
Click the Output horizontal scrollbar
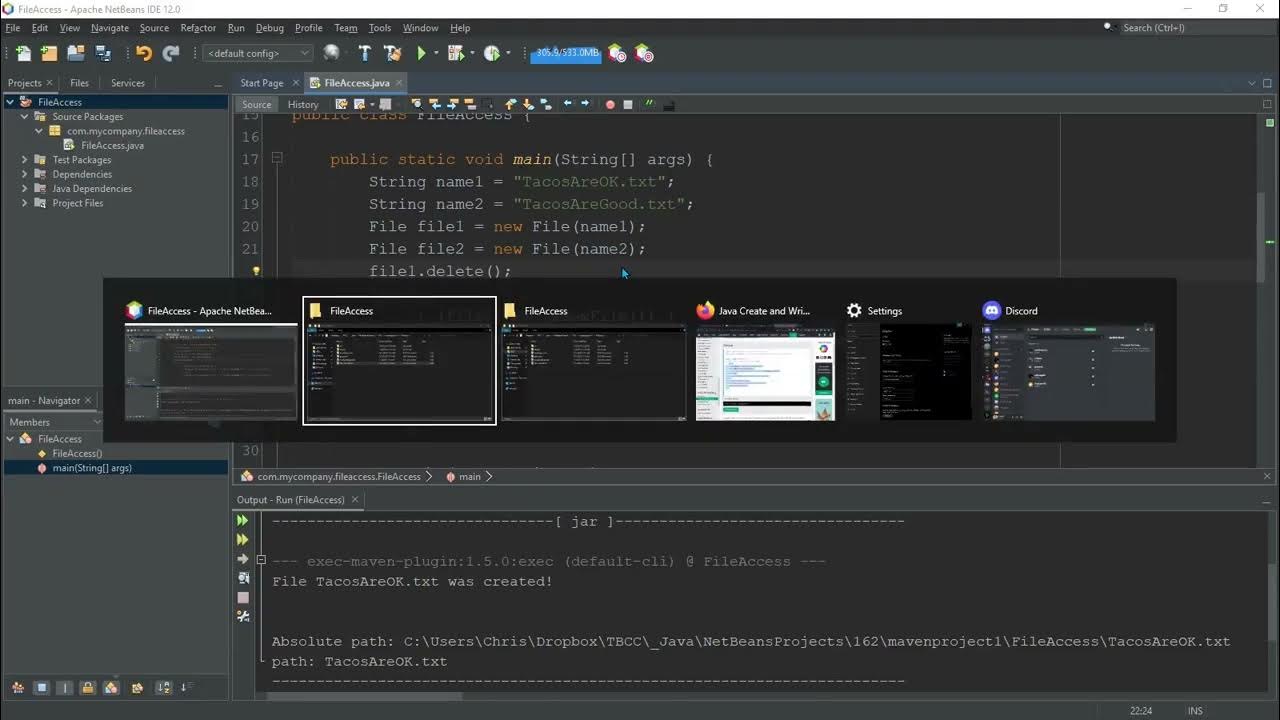pos(365,696)
